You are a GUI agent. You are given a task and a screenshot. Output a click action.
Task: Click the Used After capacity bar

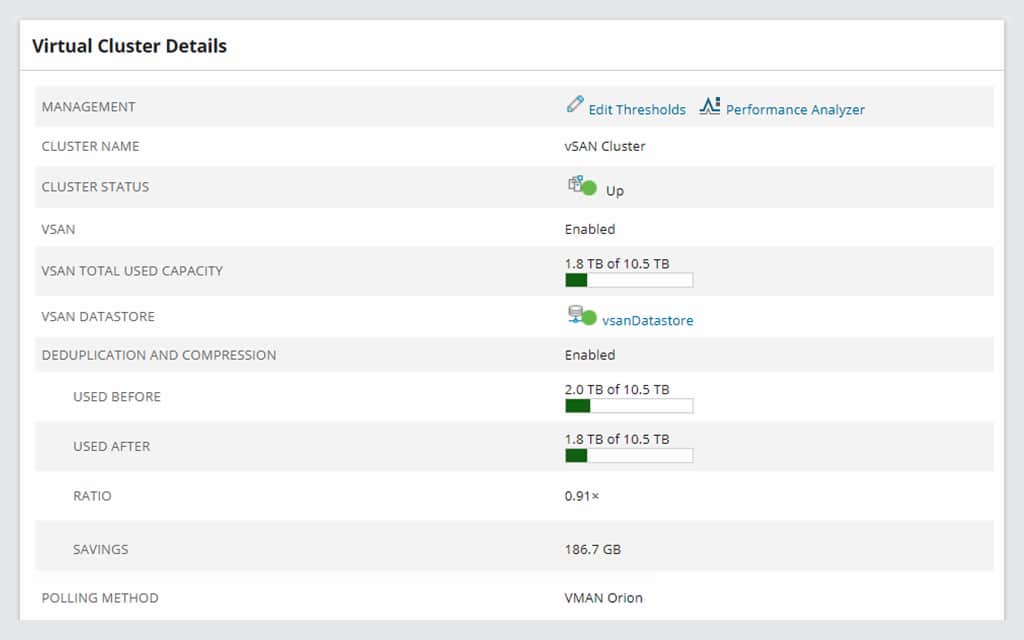628,455
